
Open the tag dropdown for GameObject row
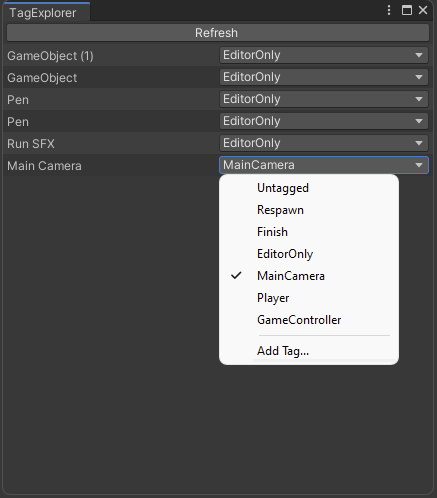[x=324, y=77]
